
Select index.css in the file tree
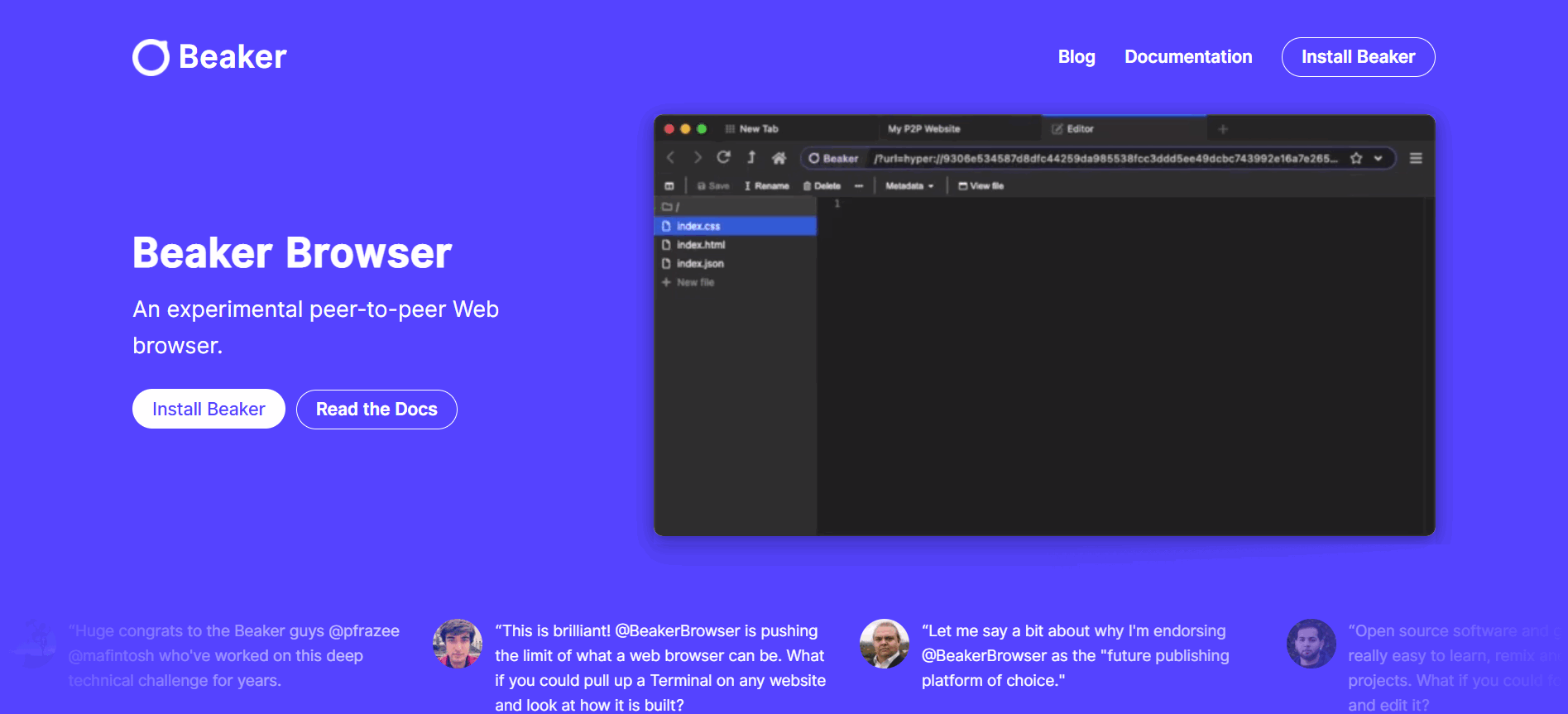point(736,226)
